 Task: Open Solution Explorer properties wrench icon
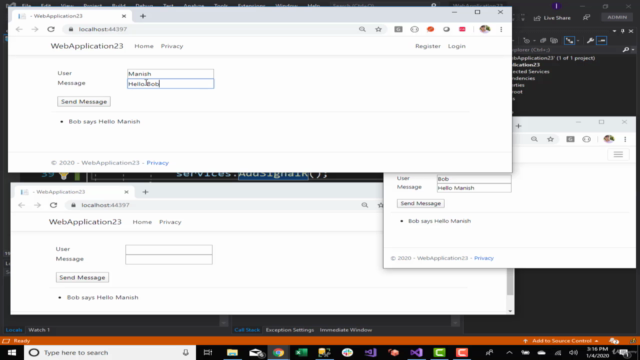(x=590, y=40)
